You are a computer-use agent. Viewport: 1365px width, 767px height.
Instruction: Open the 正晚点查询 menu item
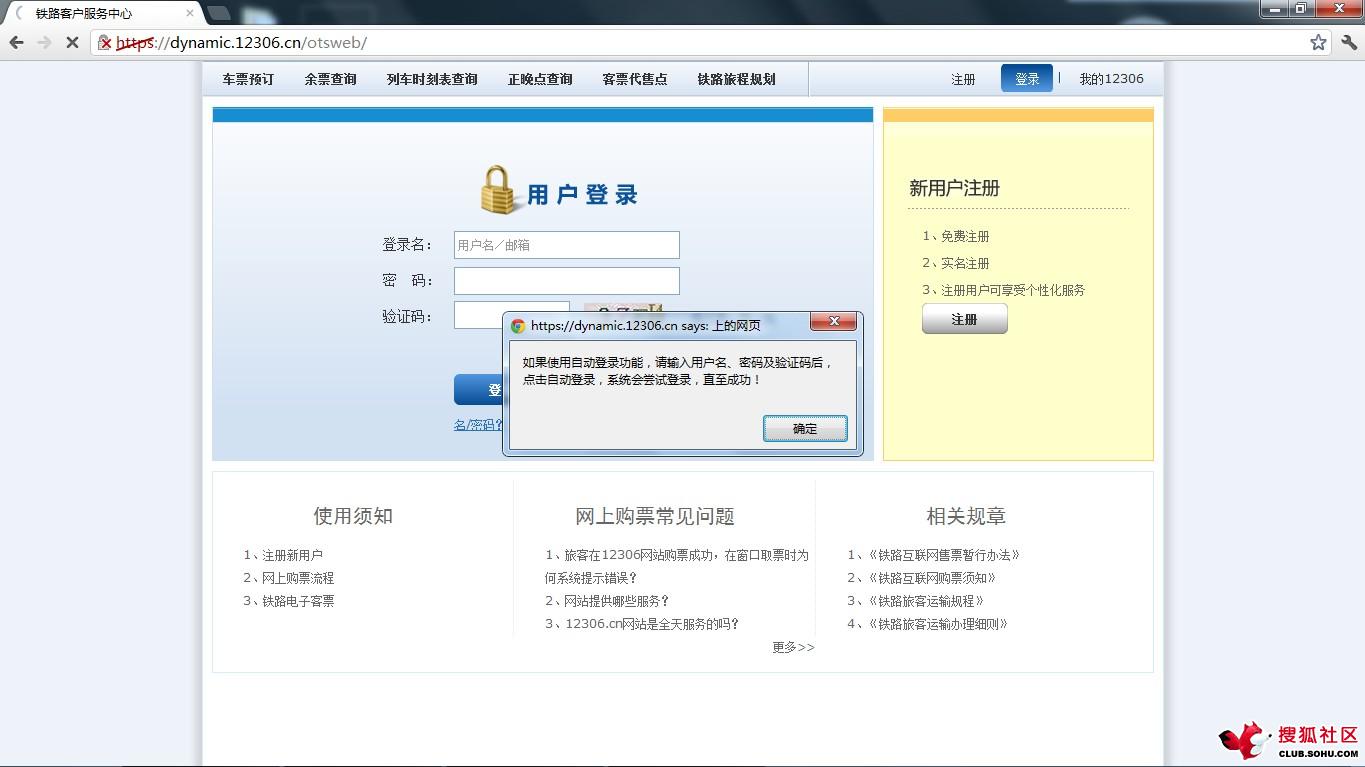click(x=540, y=79)
